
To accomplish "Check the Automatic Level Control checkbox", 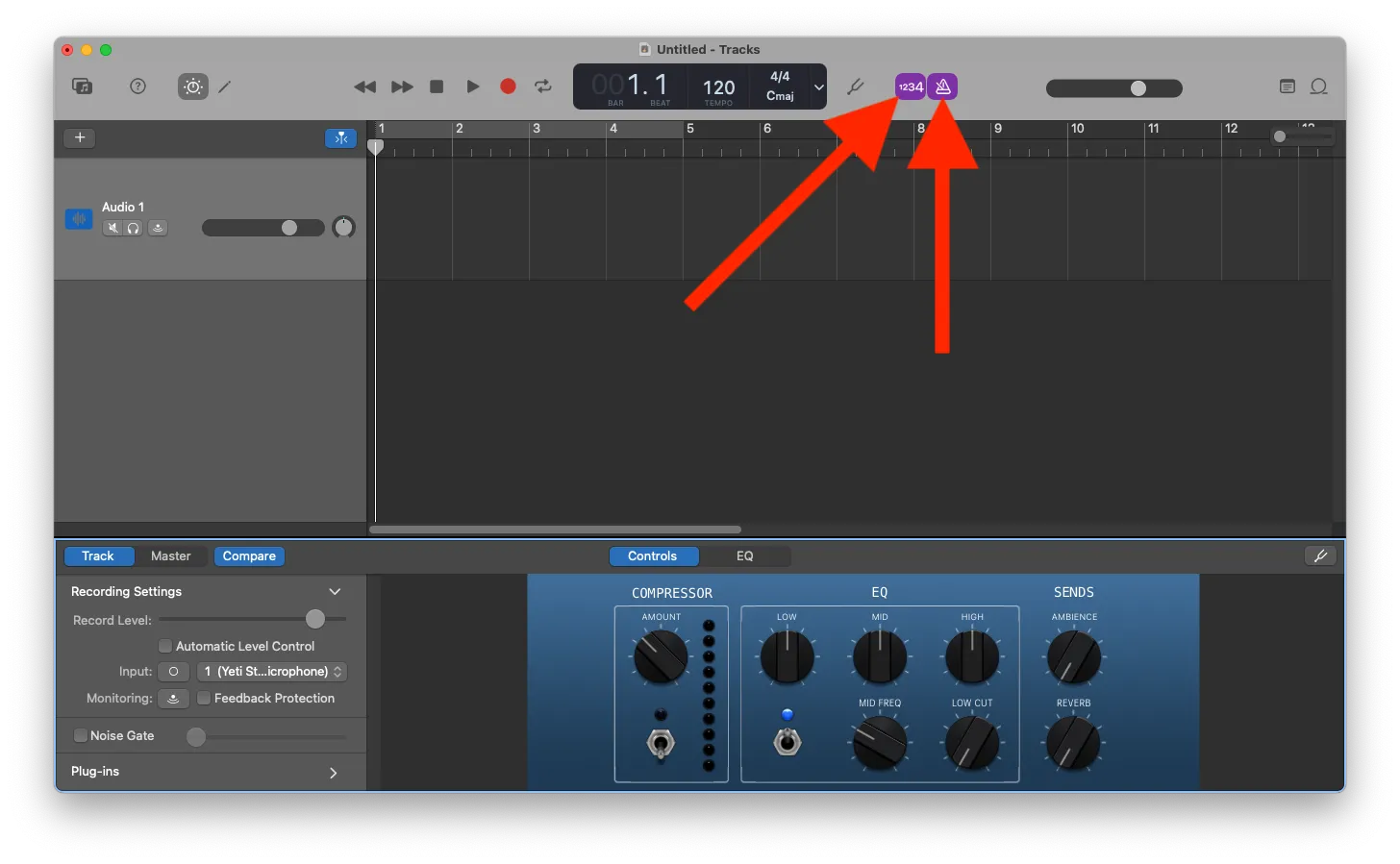I will [x=164, y=646].
